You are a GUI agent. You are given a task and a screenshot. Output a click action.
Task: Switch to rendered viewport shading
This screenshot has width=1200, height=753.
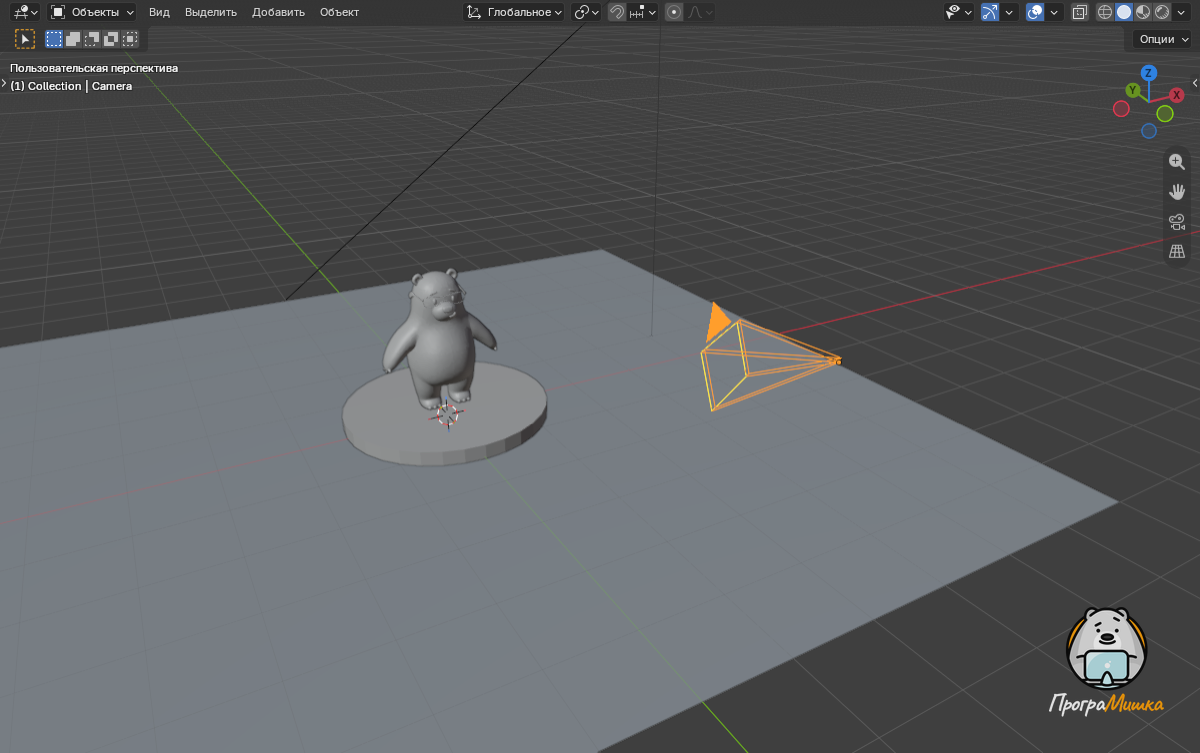pos(1162,12)
